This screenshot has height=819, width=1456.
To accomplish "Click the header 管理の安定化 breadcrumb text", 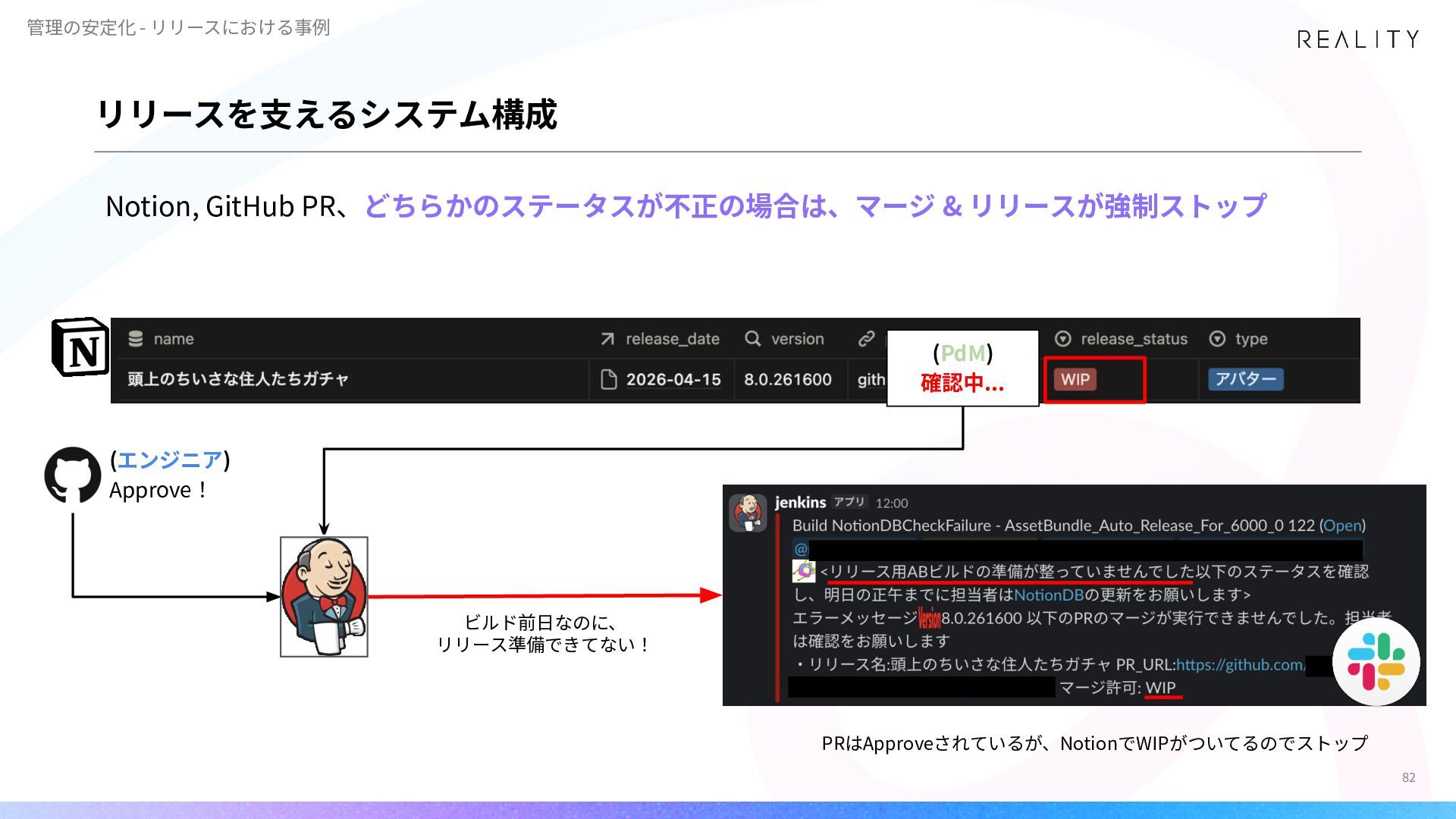I will tap(178, 27).
